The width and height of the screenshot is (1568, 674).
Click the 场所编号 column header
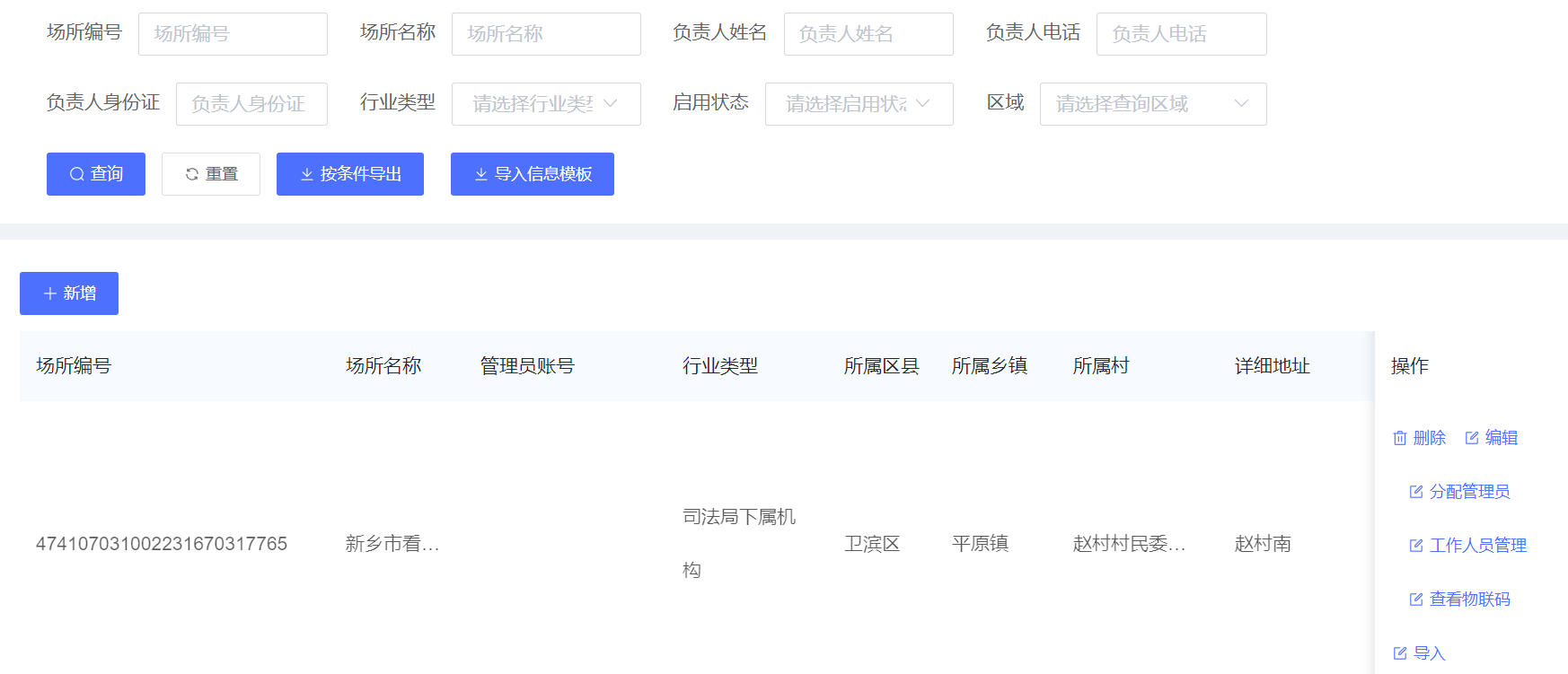click(74, 366)
